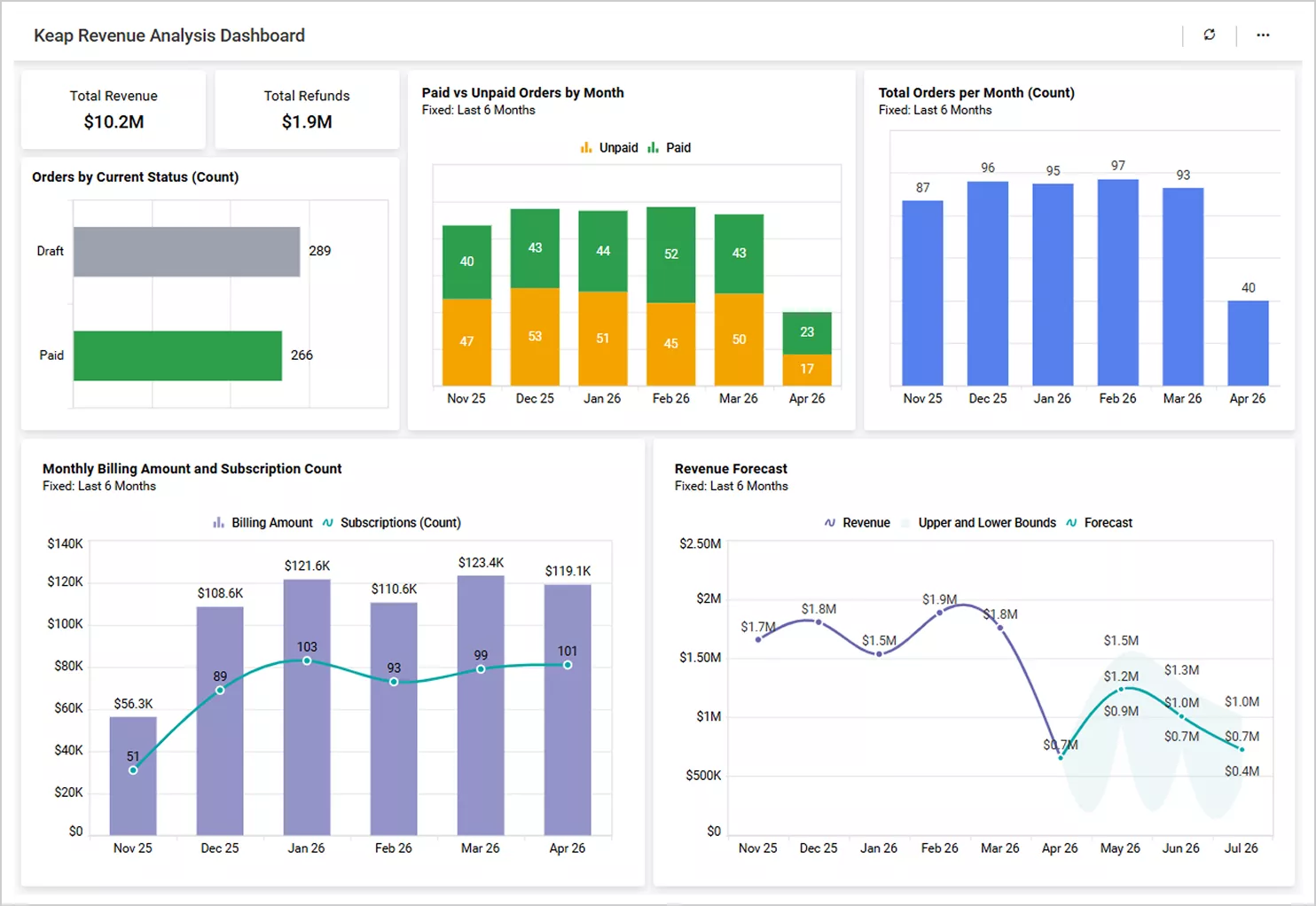Click the Jan 26 revenue point $1.5M
1316x906 pixels.
click(879, 654)
